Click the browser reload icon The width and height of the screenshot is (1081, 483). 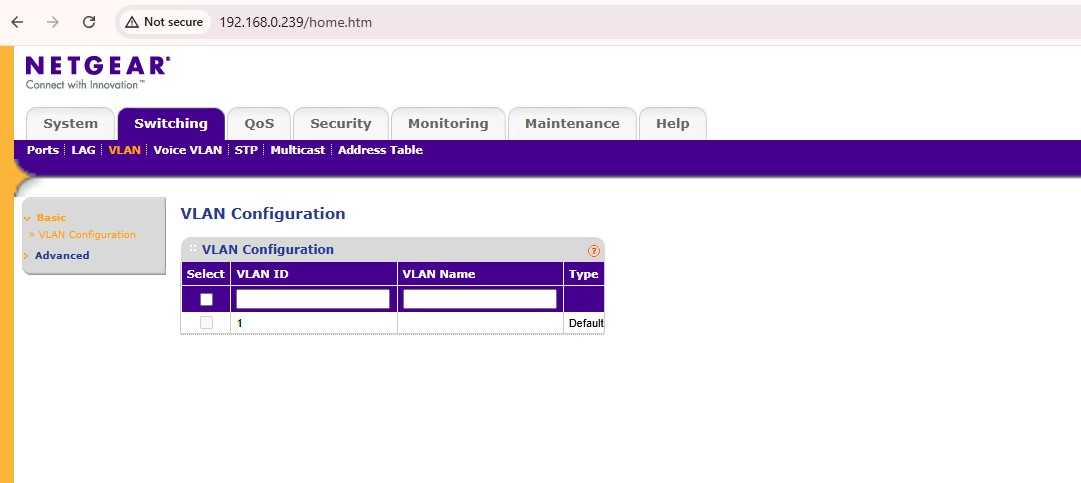[x=89, y=22]
